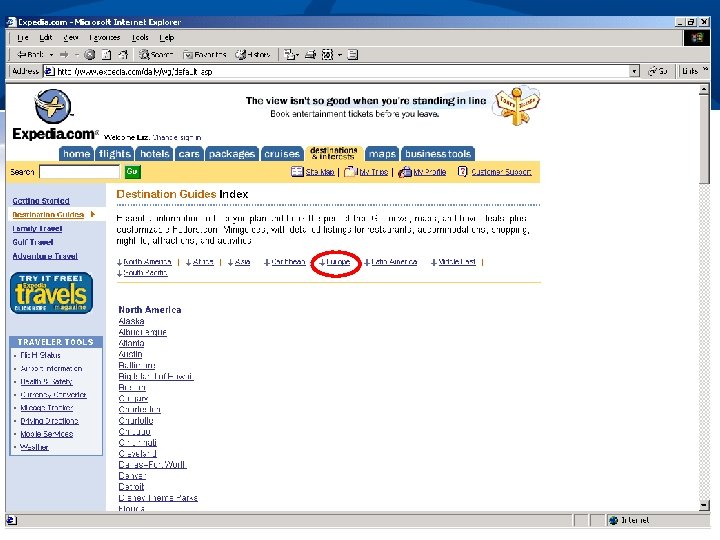Click the My Profile icon
The height and width of the screenshot is (540, 720).
(x=405, y=172)
